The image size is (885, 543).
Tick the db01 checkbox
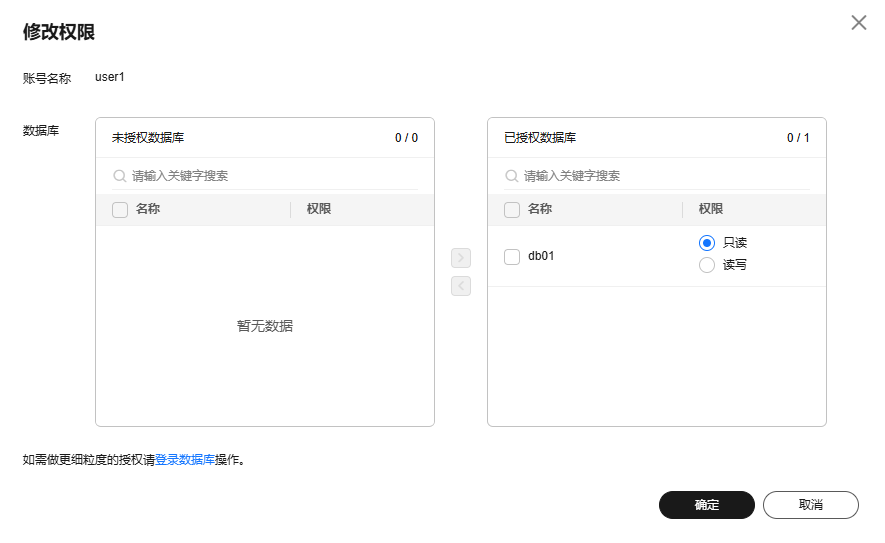(512, 257)
